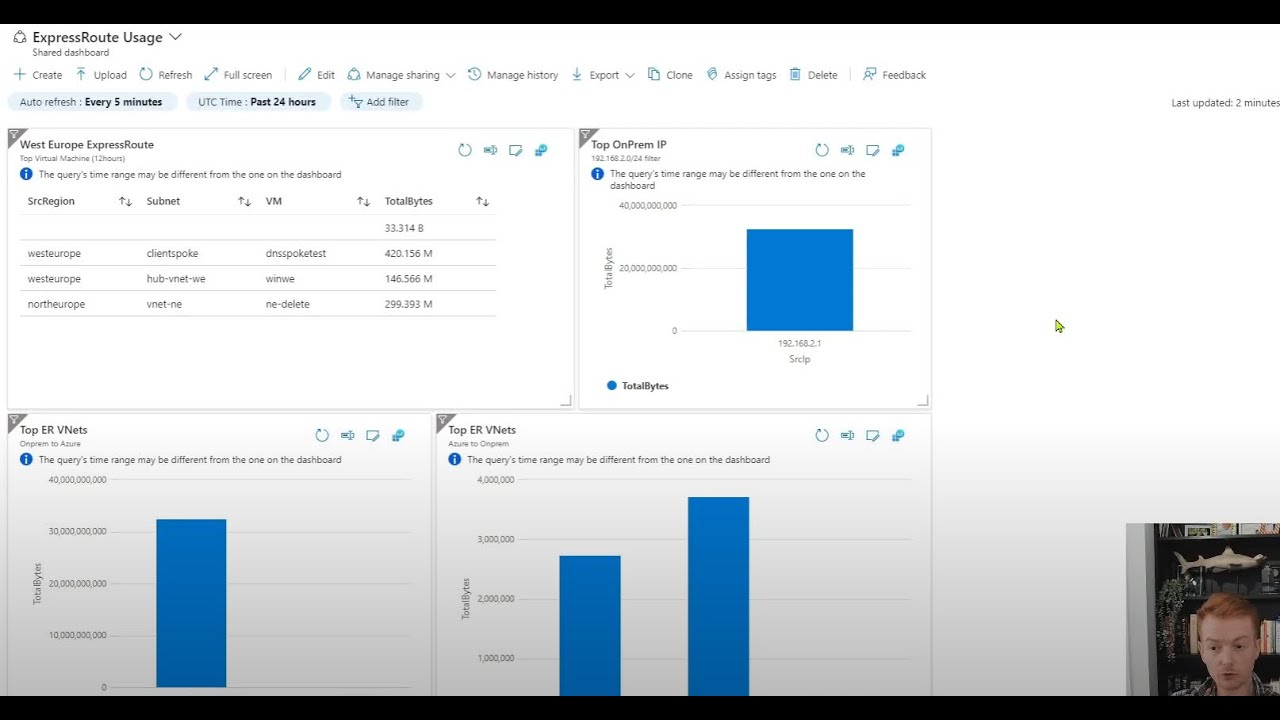The image size is (1280, 720).
Task: Select the 'vnet-ne' subnet cell
Action: click(164, 304)
